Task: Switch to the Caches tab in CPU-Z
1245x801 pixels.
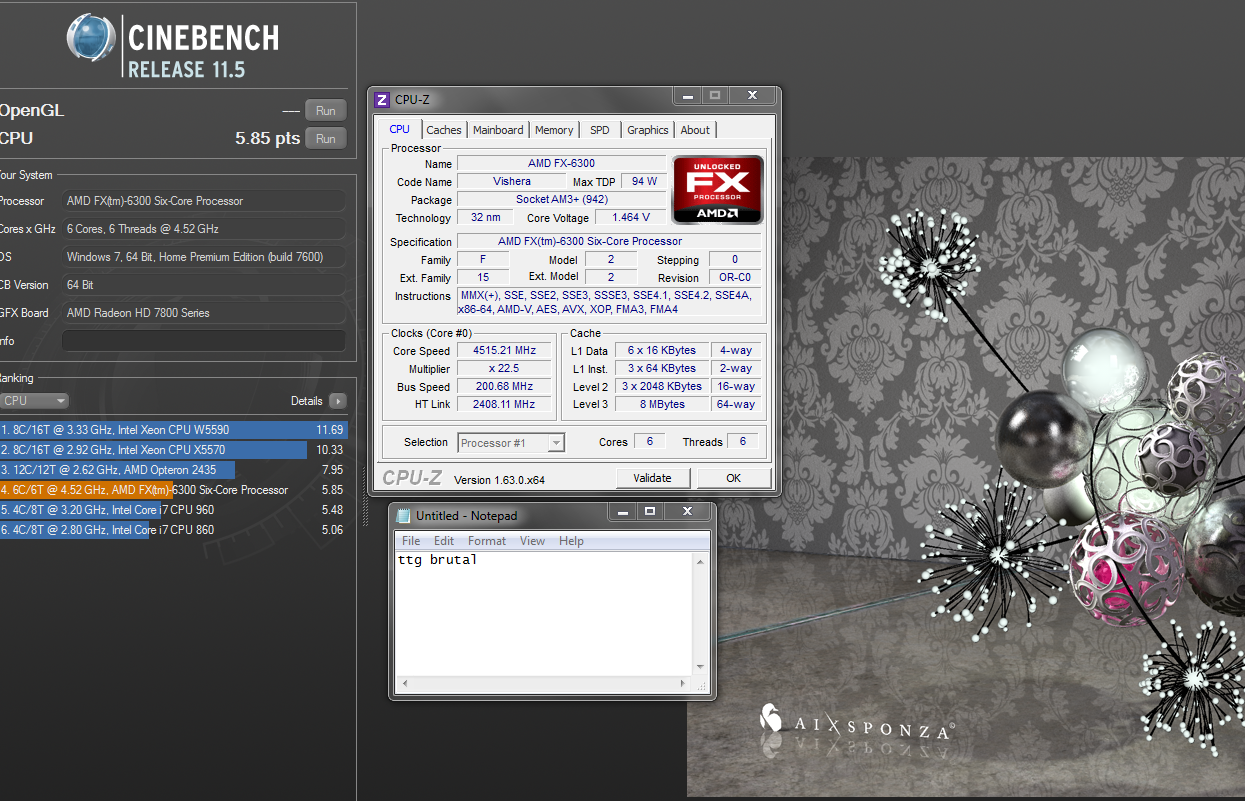Action: click(444, 130)
